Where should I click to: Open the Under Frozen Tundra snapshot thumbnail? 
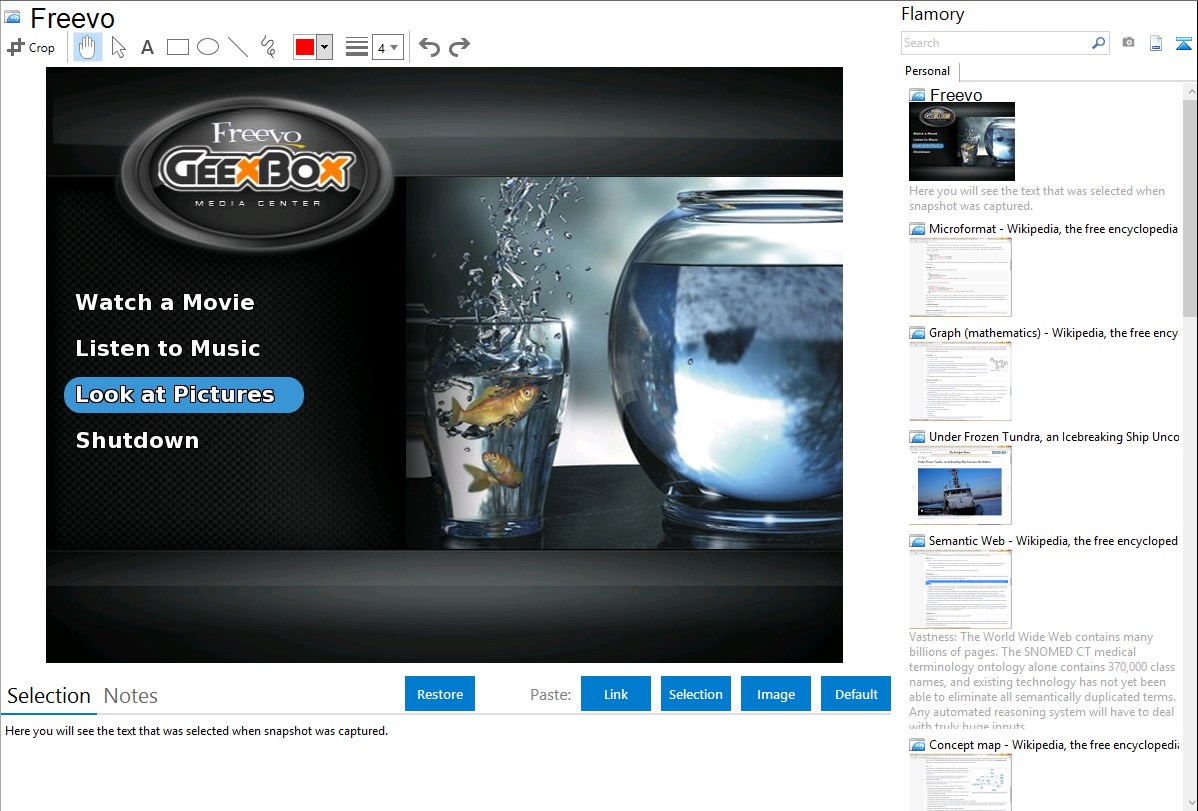pyautogui.click(x=960, y=485)
